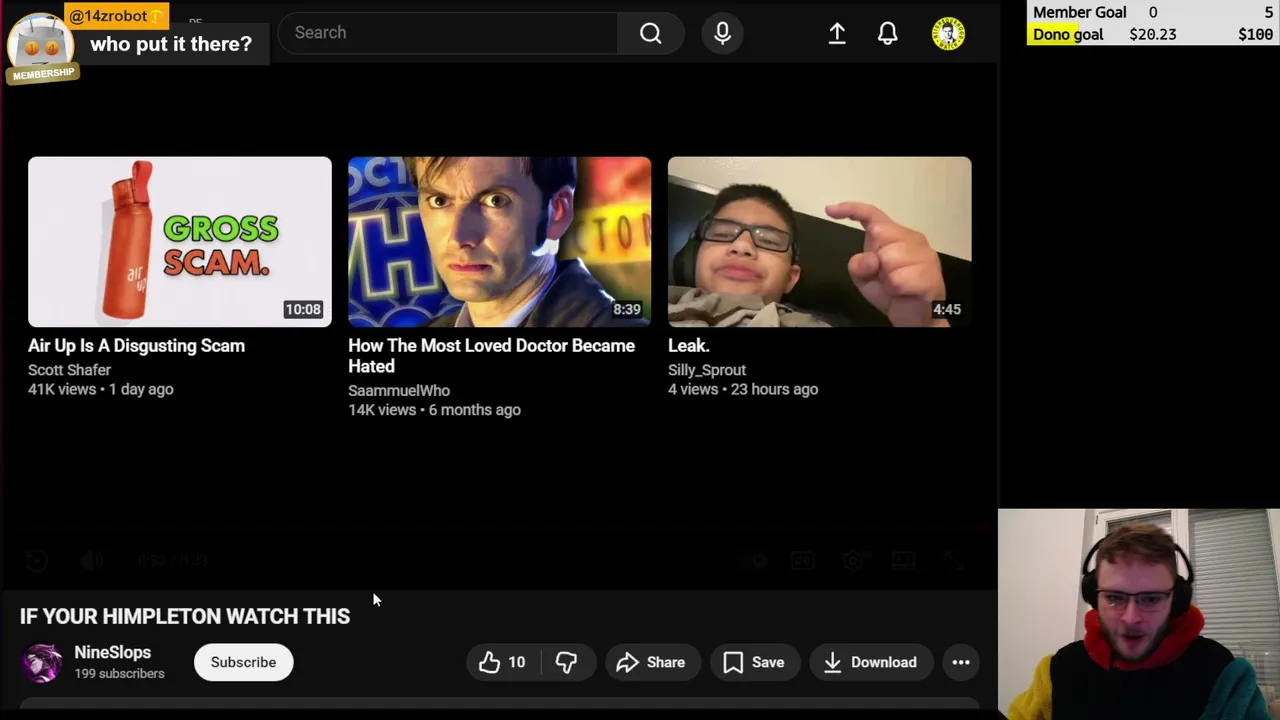Viewport: 1280px width, 720px height.
Task: Click the 14K views • 6 months ago text
Action: (x=434, y=410)
